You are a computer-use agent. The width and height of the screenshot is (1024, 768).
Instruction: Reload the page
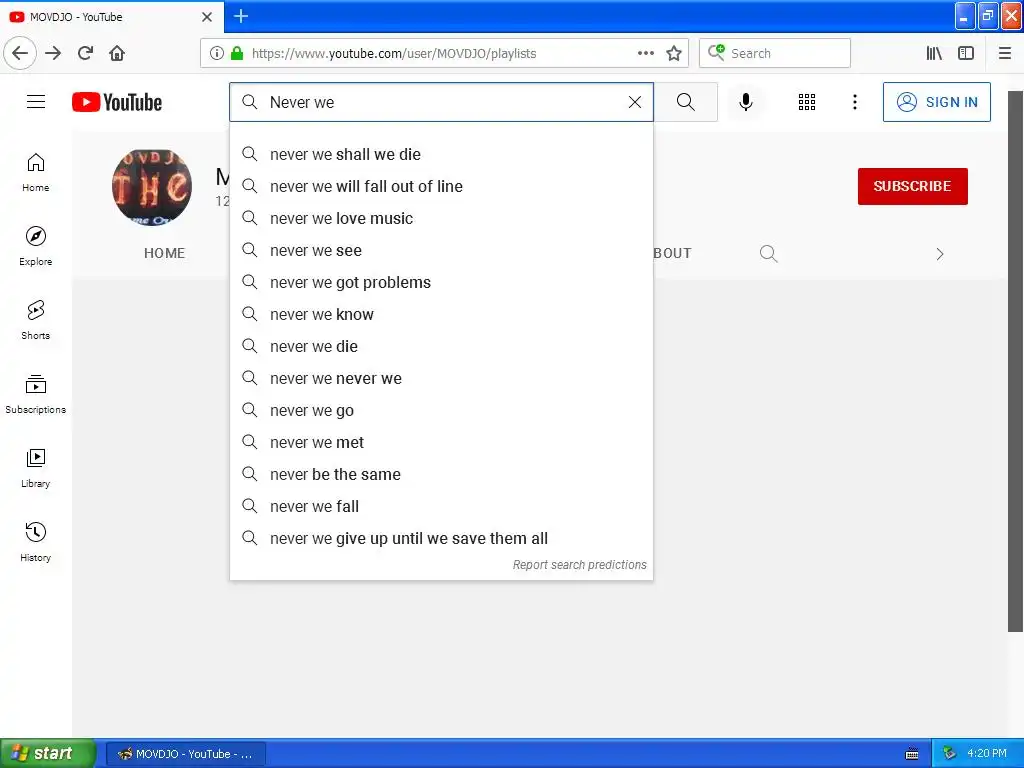(85, 53)
